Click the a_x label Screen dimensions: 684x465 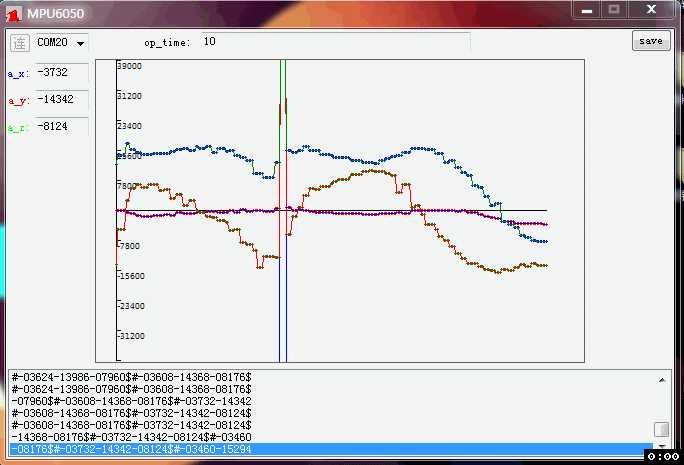point(18,74)
